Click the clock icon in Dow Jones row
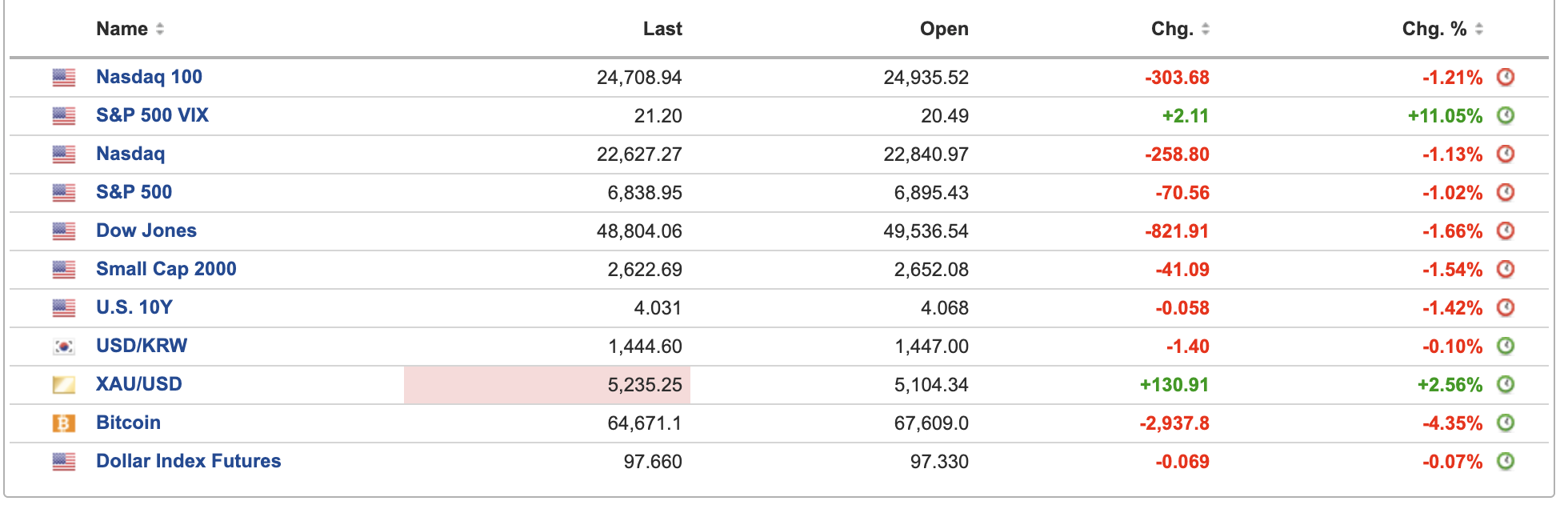 (1506, 230)
